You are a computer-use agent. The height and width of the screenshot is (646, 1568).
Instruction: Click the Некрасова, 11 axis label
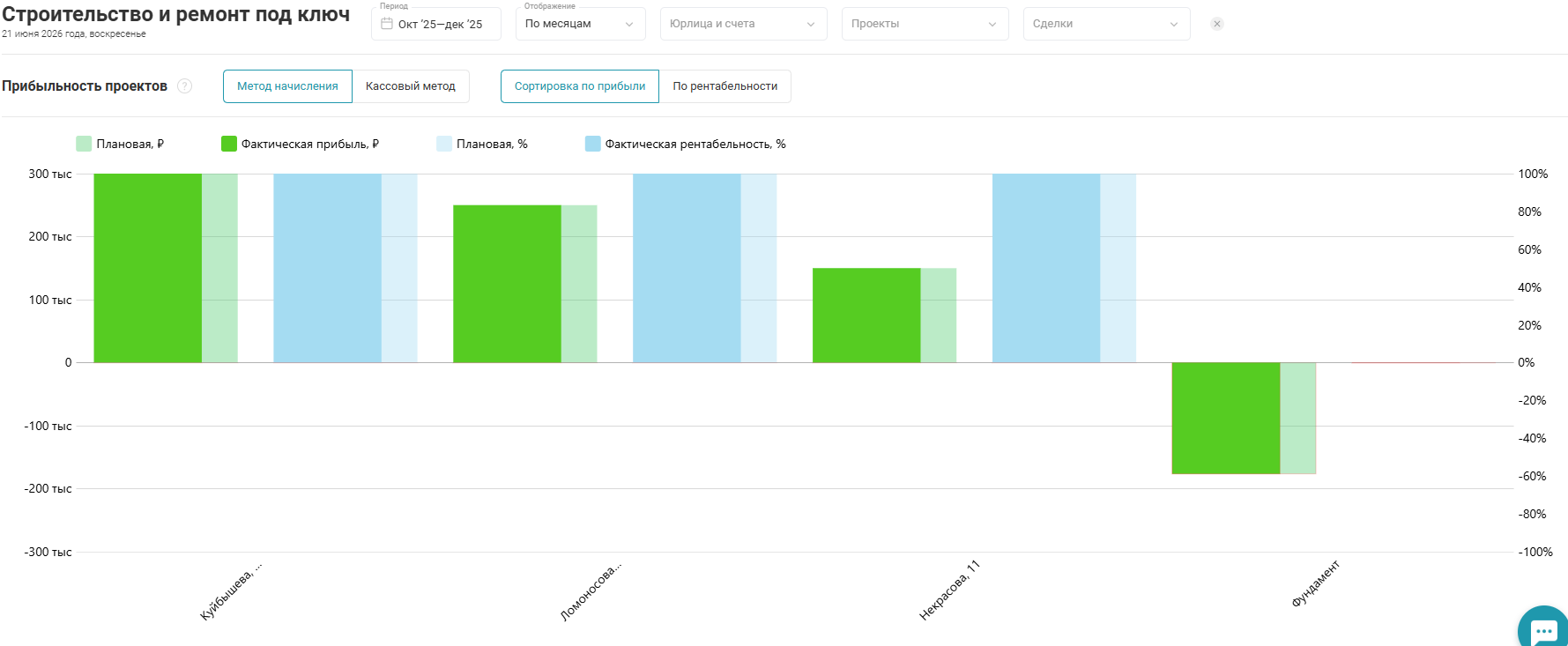[x=949, y=590]
